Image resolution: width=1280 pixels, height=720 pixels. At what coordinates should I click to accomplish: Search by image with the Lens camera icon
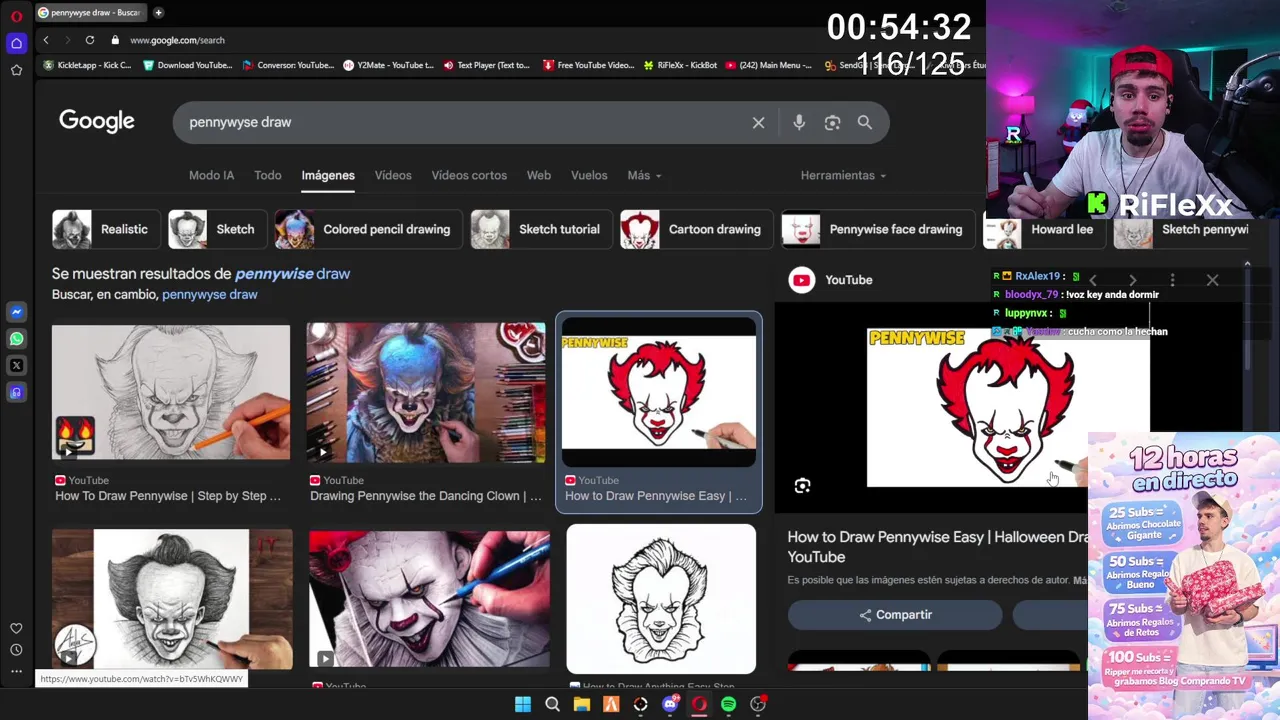tap(832, 122)
